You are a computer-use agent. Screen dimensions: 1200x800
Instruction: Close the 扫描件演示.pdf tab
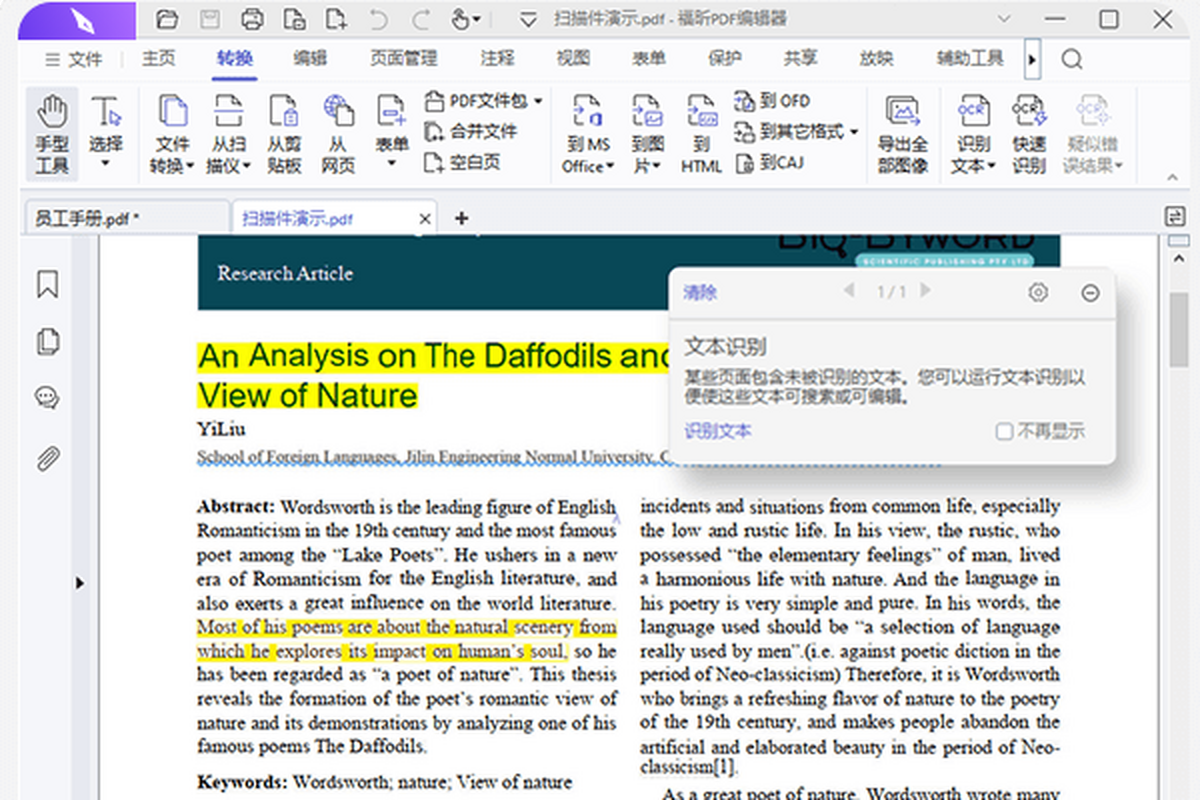point(425,218)
